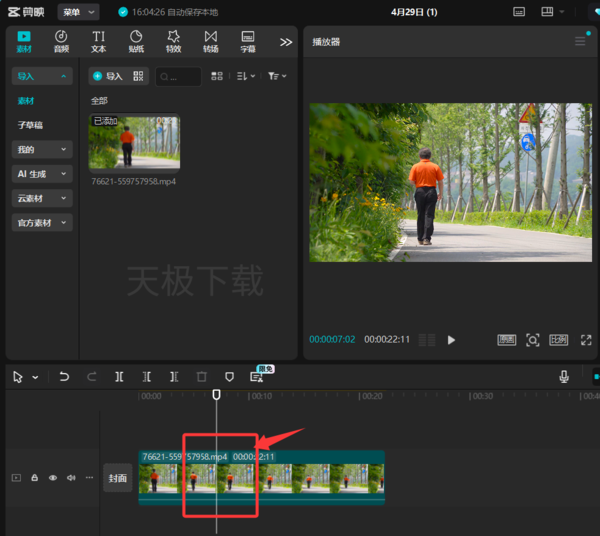This screenshot has width=600, height=536.
Task: Click the microphone record voiceover icon
Action: click(564, 377)
